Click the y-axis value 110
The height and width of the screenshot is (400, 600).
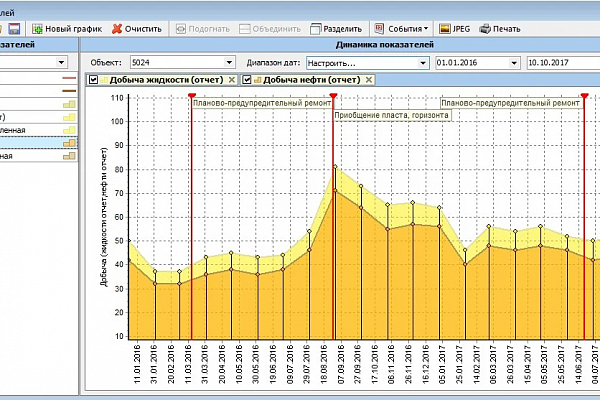pos(117,98)
